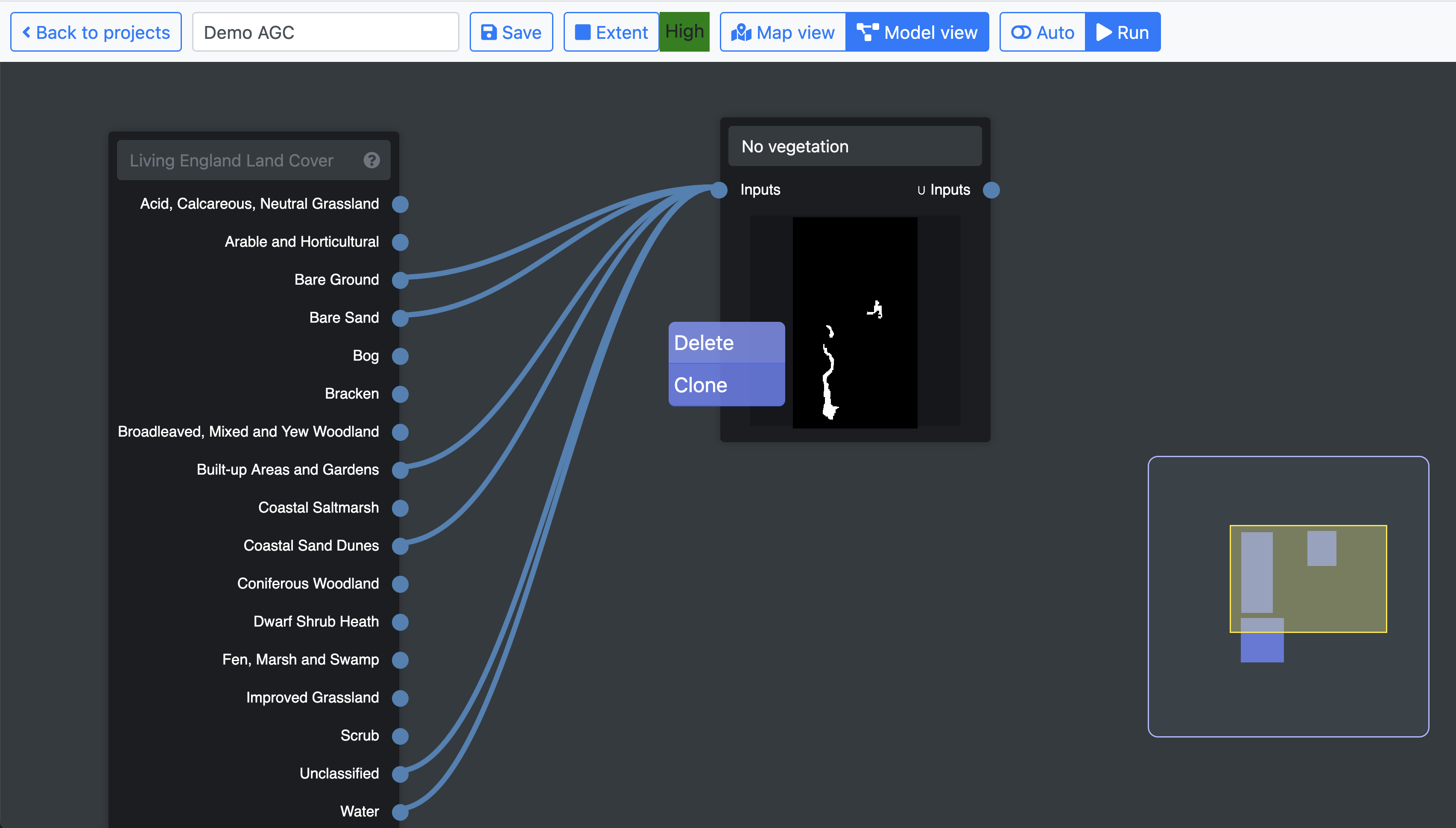Click the Scrub output socket
1456x828 pixels.
coord(401,736)
